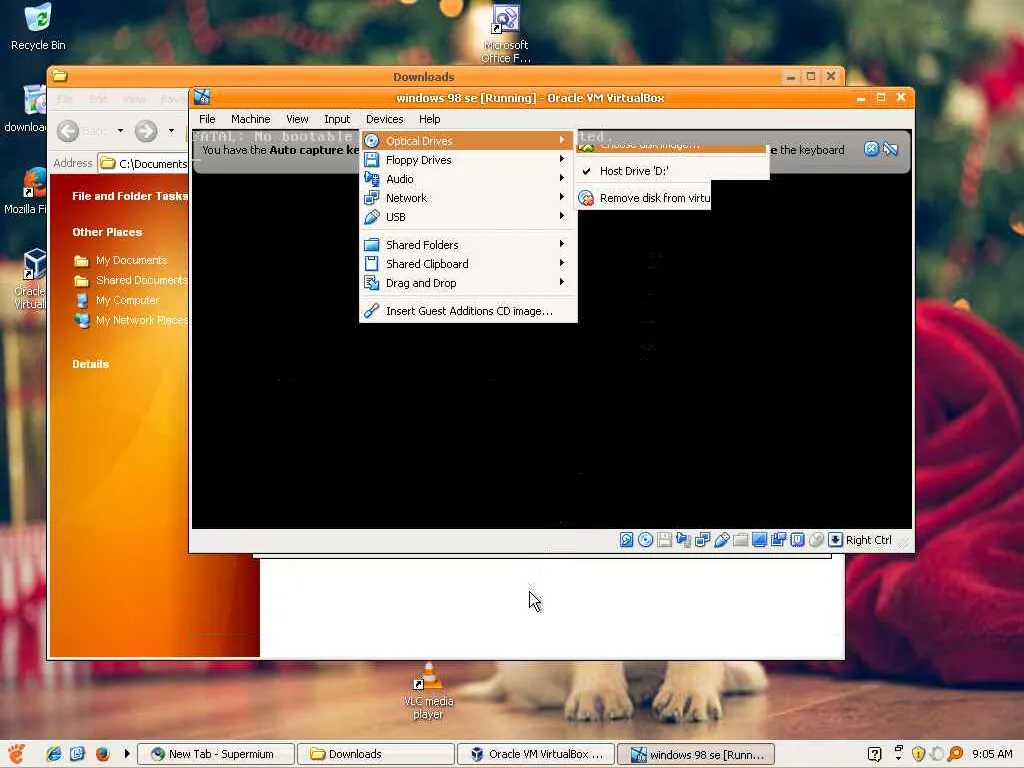Toggle the Host Drive 'D:' checkmark

click(672, 171)
